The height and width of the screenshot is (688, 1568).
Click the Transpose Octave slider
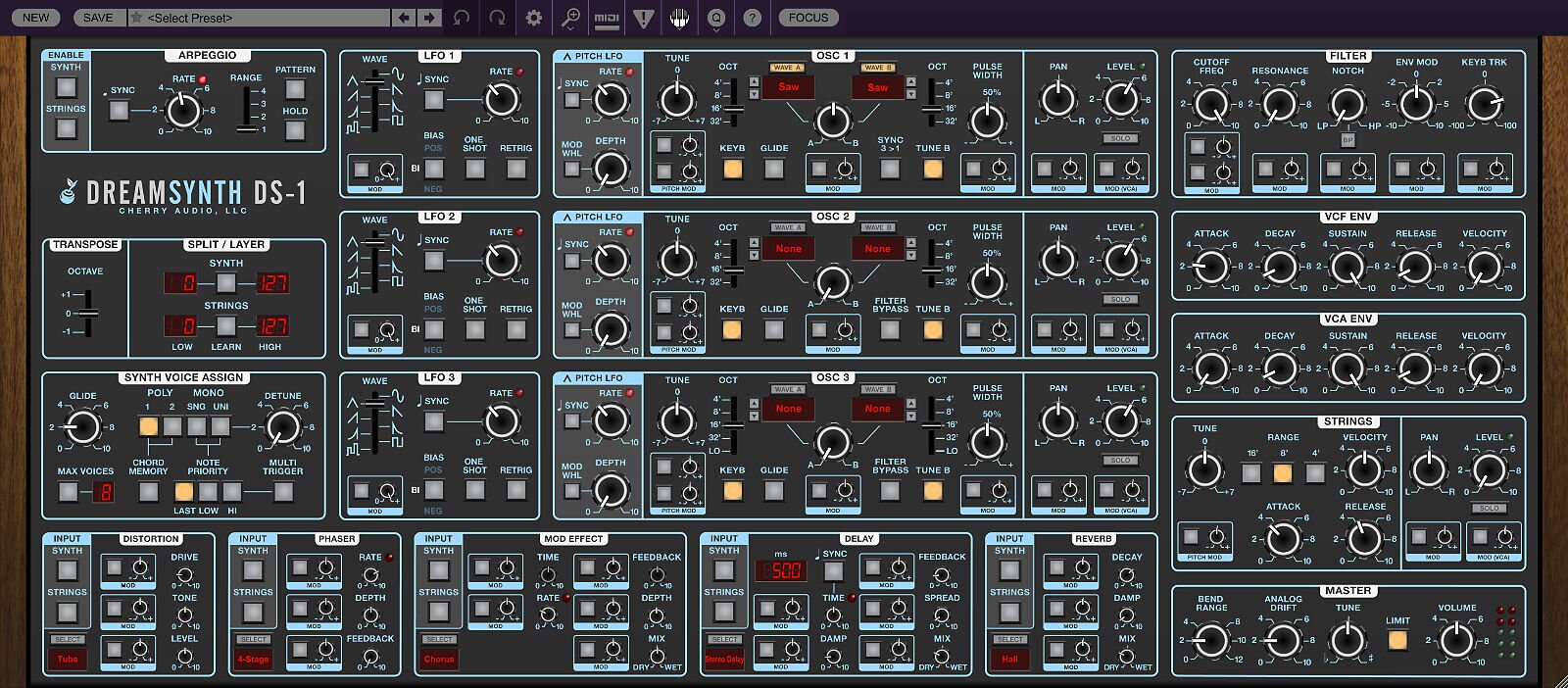(88, 314)
